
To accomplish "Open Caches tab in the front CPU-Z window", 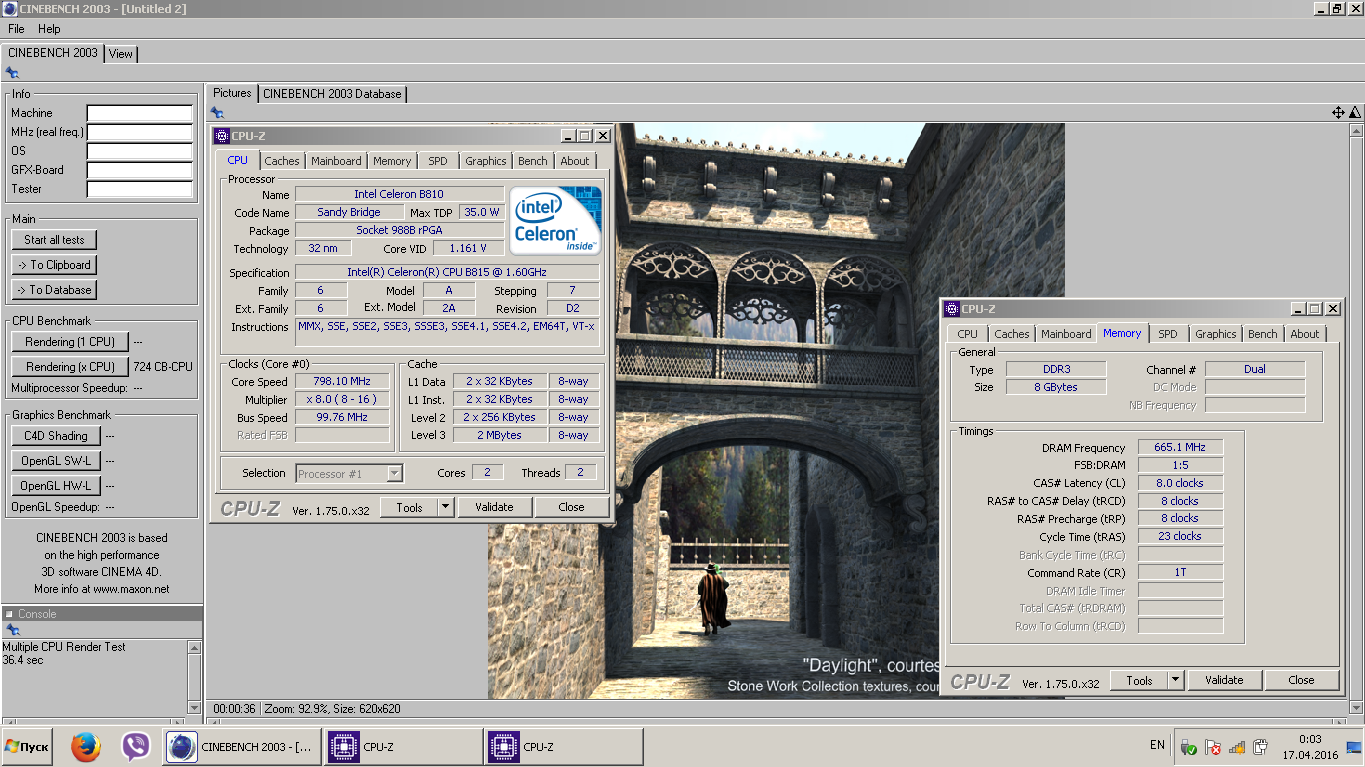I will [282, 161].
